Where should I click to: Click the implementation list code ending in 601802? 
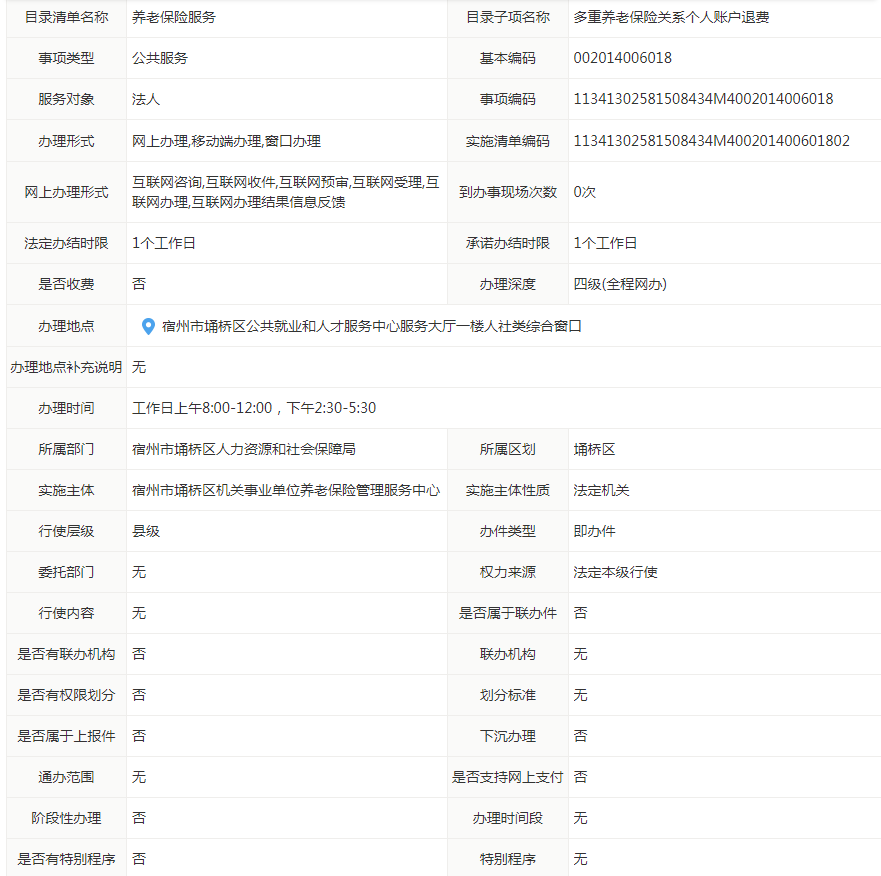(711, 141)
